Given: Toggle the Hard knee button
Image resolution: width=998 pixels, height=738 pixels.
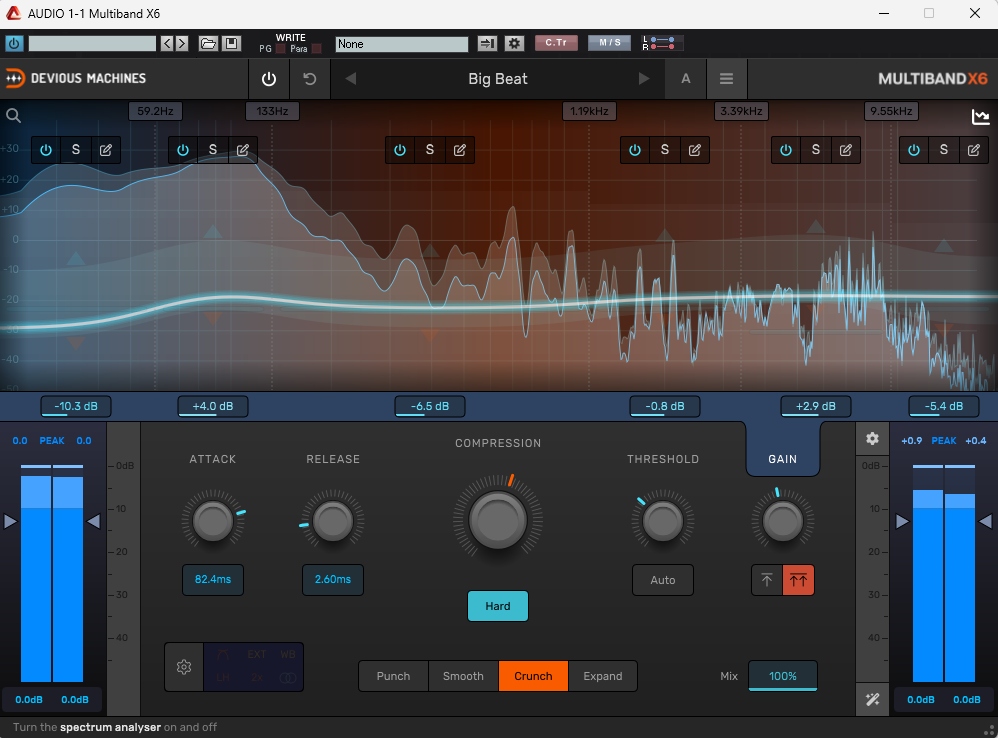Looking at the screenshot, I should point(498,606).
